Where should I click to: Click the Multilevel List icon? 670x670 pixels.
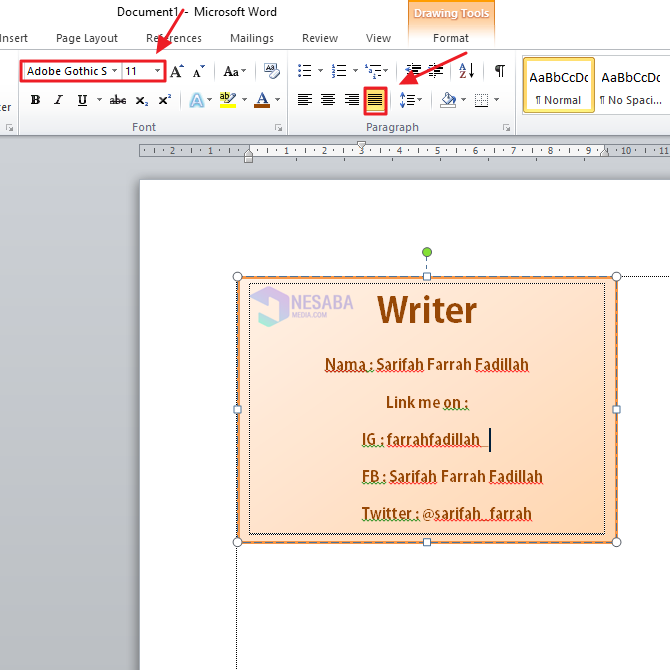click(373, 71)
